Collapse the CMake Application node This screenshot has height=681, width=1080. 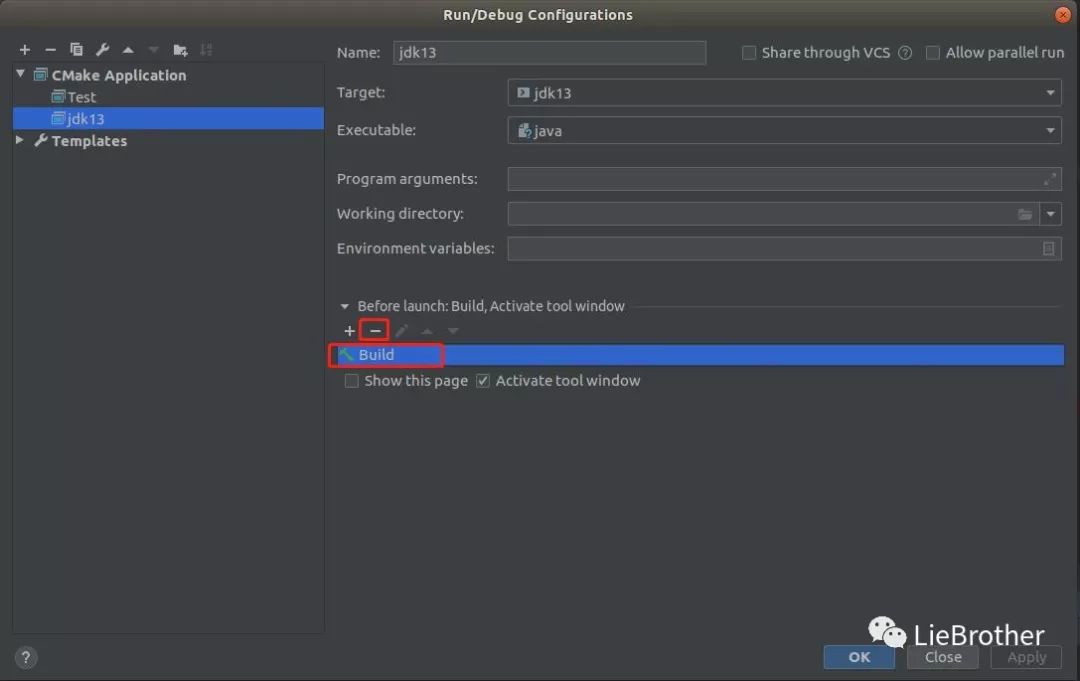21,74
